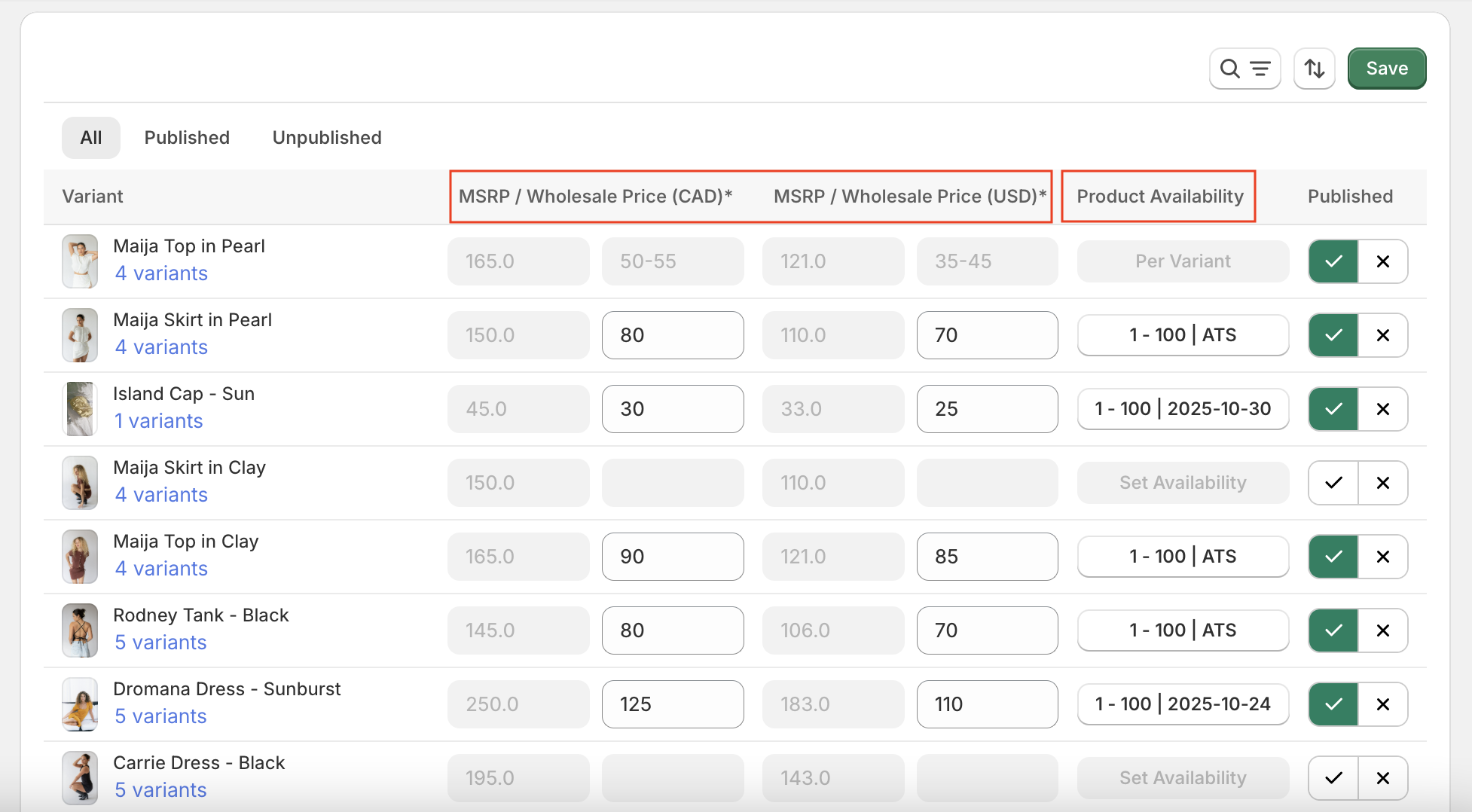Edit USD wholesale price 110 for Dromana Dress

point(987,704)
